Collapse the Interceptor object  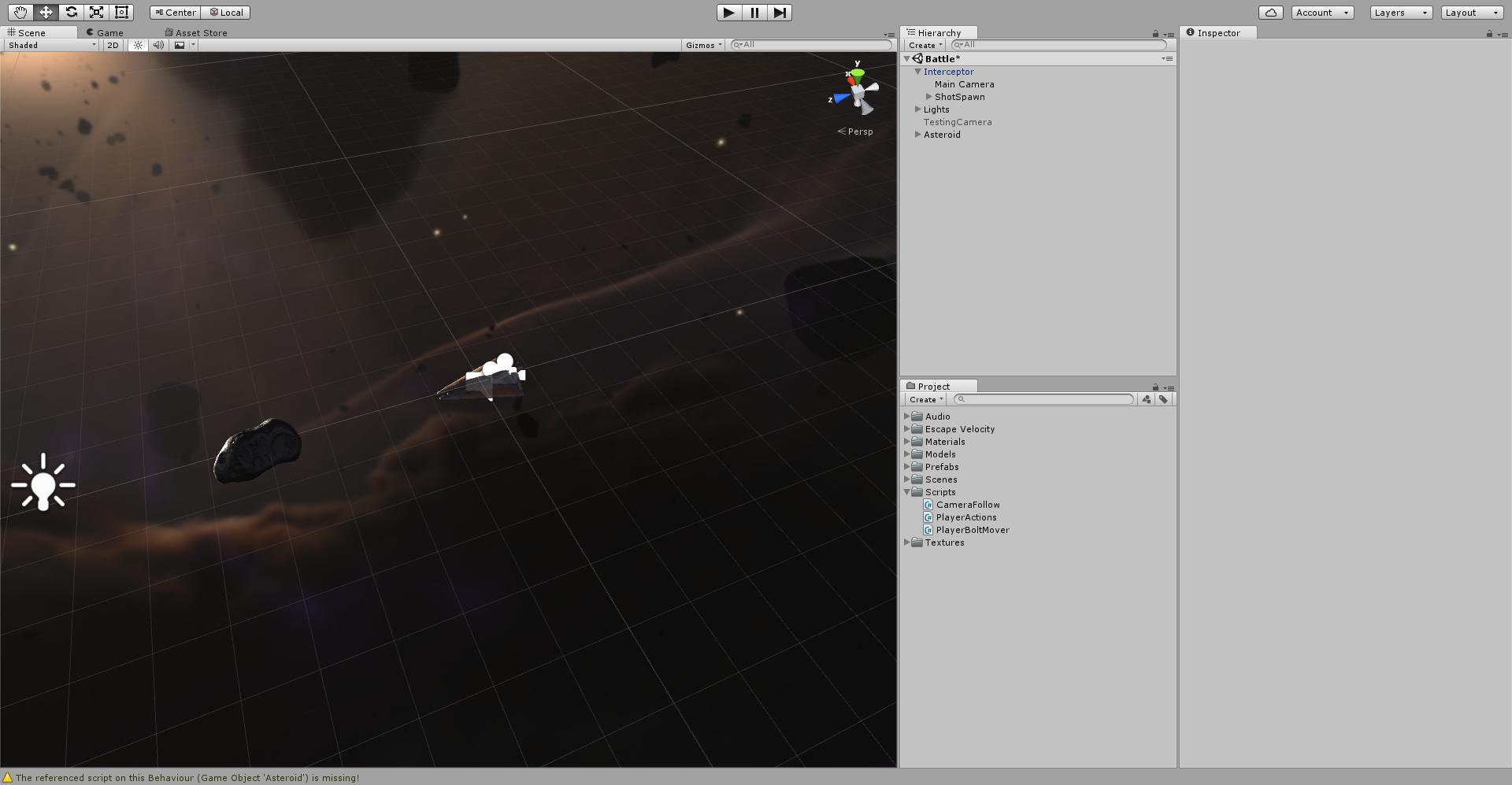[x=917, y=72]
